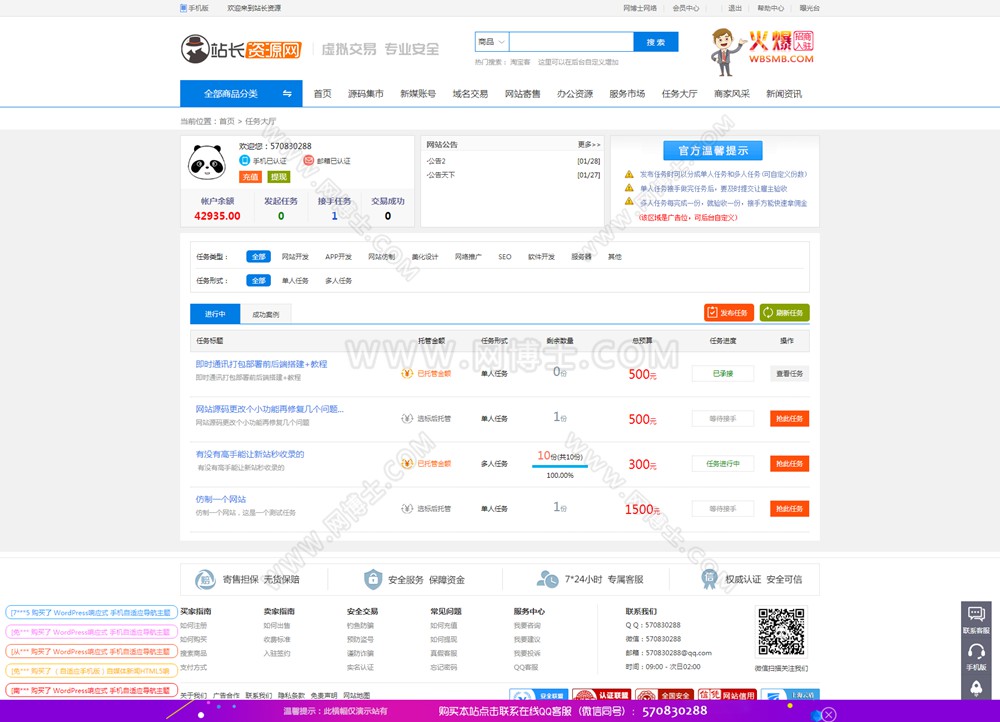
Task: Click the search text input field
Action: (571, 41)
